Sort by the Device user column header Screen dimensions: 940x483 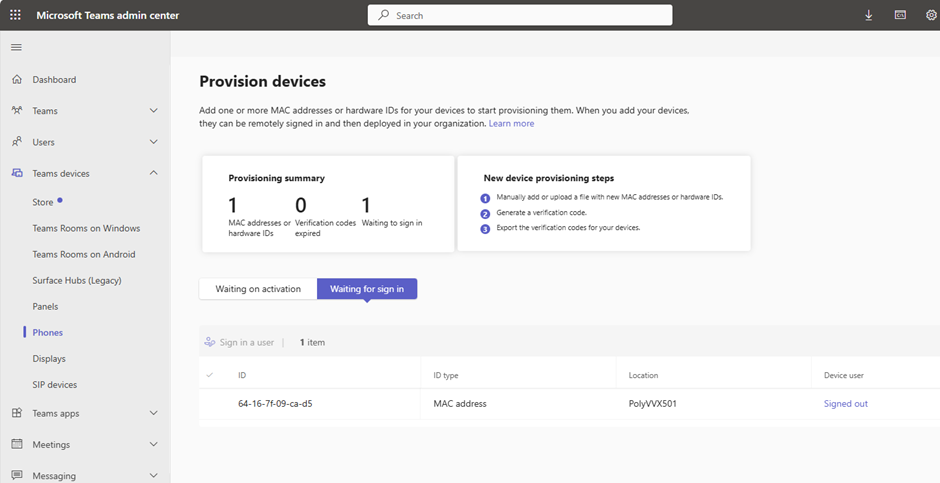(x=843, y=375)
